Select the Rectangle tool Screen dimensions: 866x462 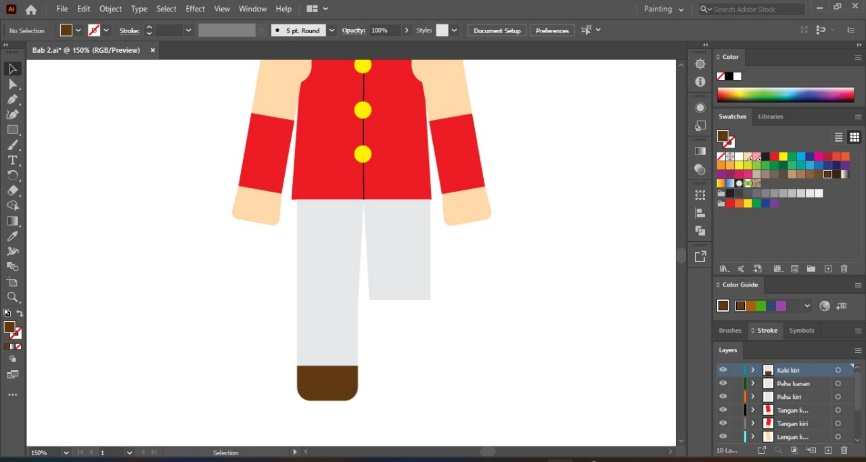tap(12, 130)
